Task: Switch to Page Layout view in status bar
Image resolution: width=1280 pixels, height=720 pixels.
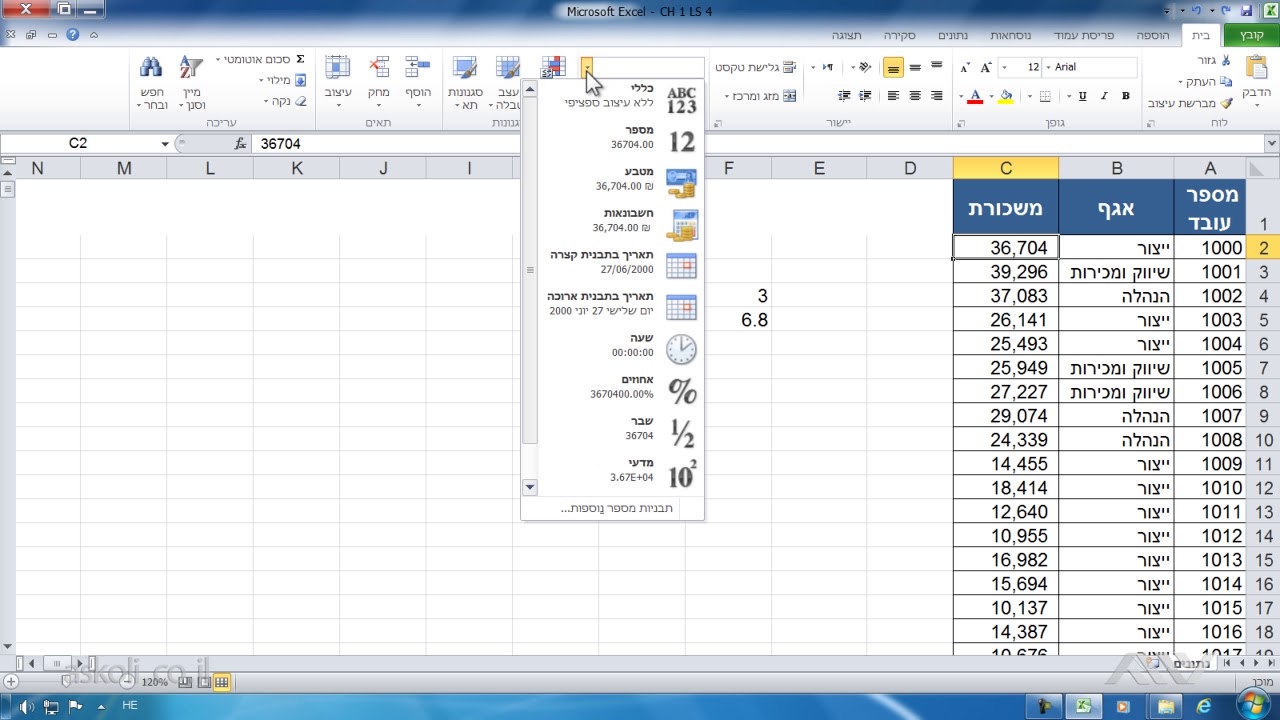Action: [204, 682]
